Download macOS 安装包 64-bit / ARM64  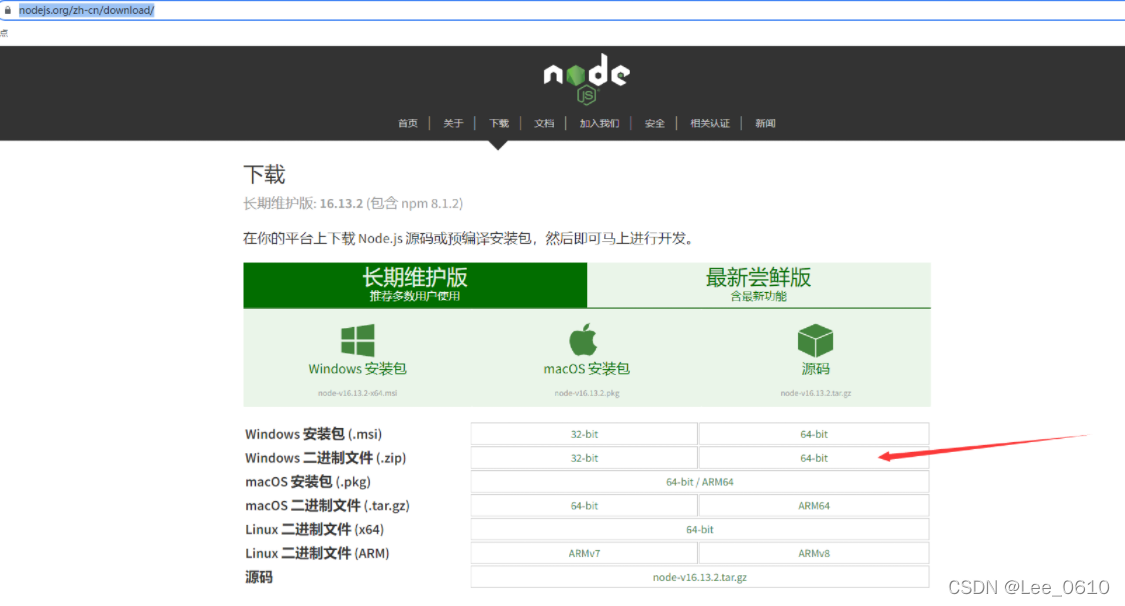(x=699, y=481)
